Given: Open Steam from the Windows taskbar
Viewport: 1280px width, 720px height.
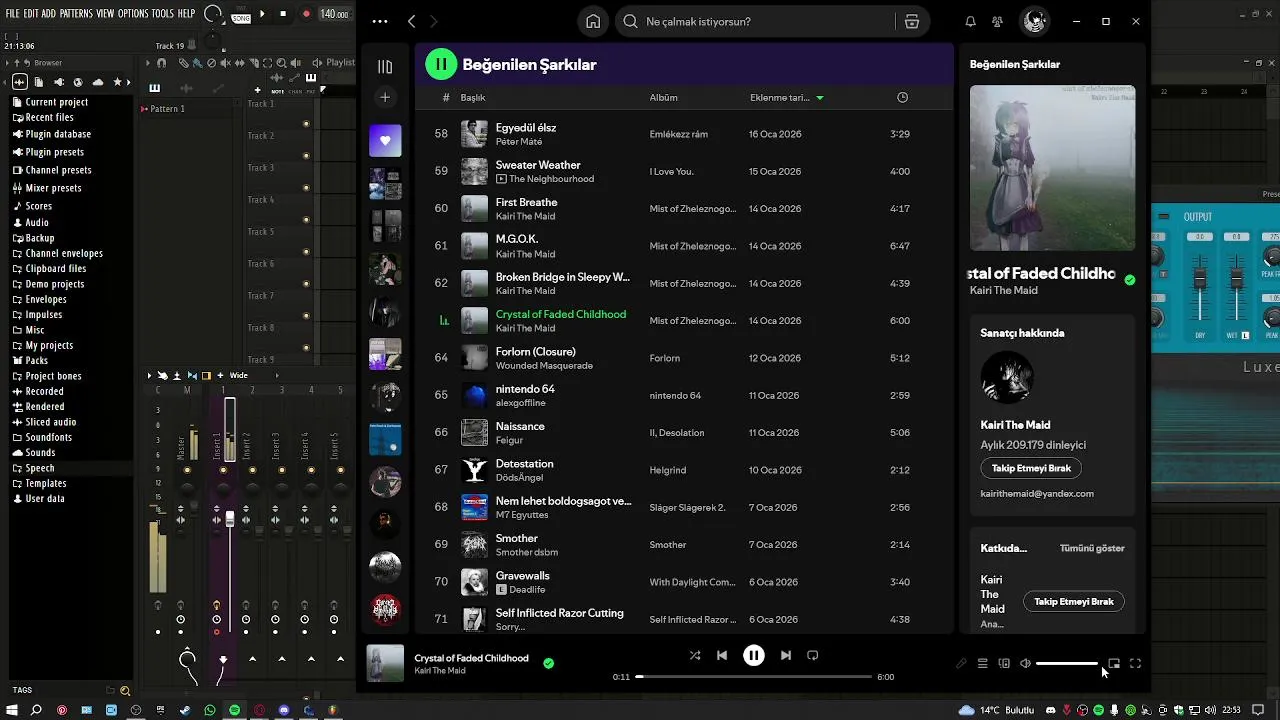Looking at the screenshot, I should point(184,710).
